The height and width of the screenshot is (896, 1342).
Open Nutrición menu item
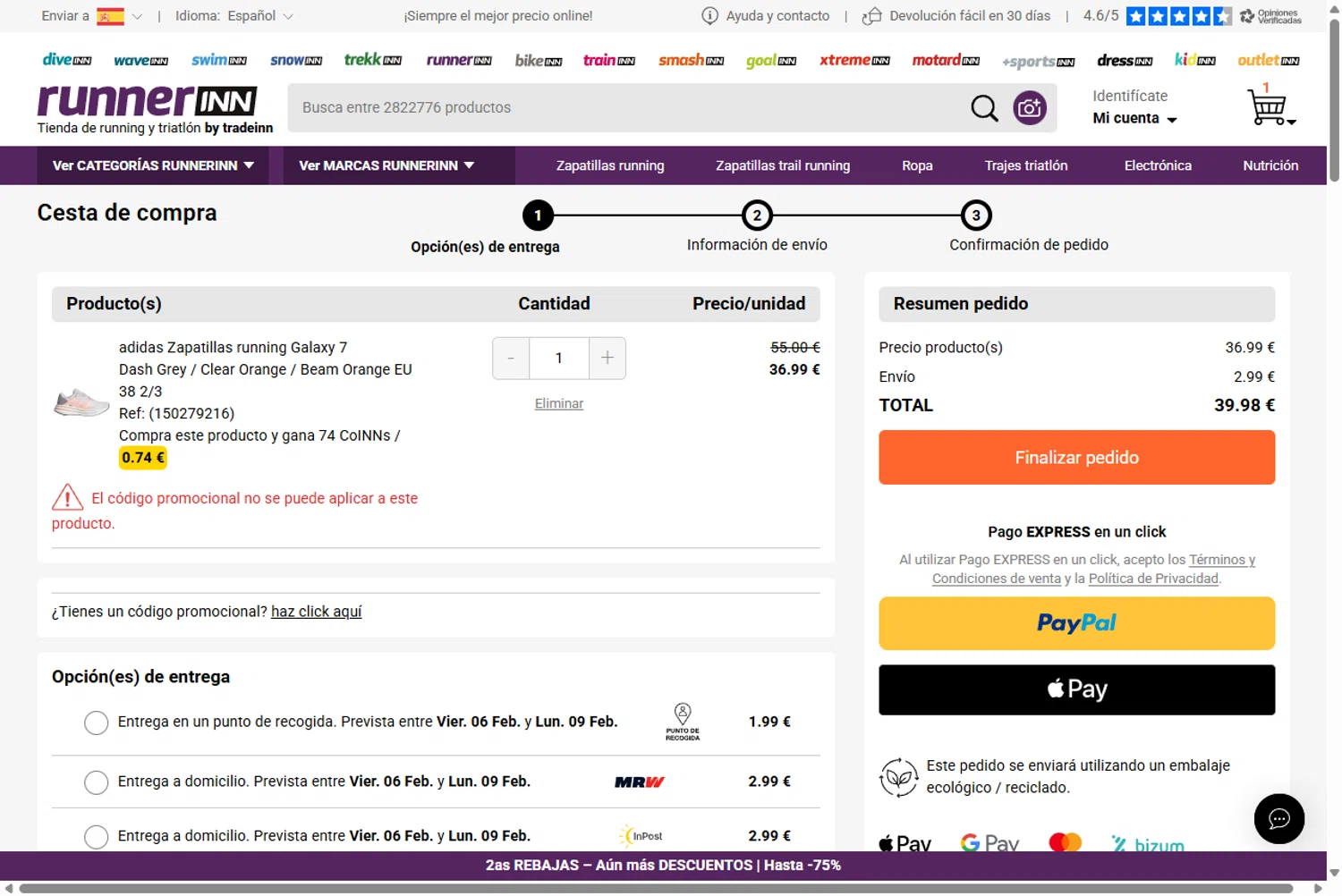(1270, 165)
